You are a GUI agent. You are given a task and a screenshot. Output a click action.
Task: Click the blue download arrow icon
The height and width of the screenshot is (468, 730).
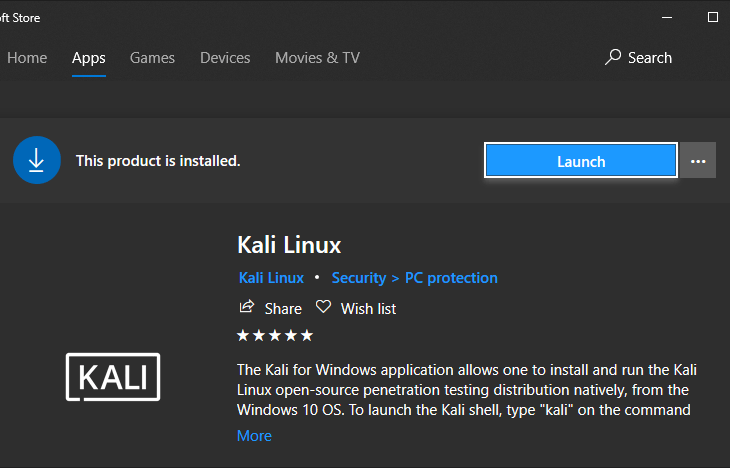point(37,160)
